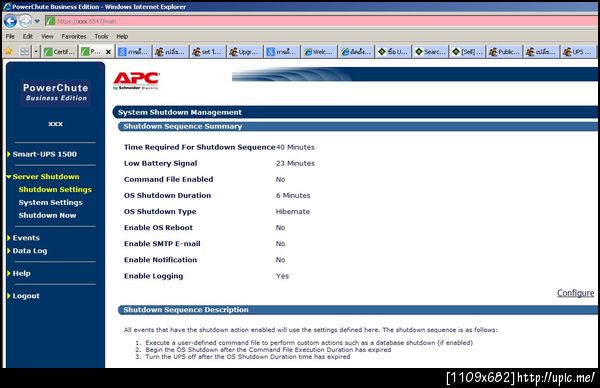
Task: Click the browser Back arrow button
Action: tap(10, 21)
